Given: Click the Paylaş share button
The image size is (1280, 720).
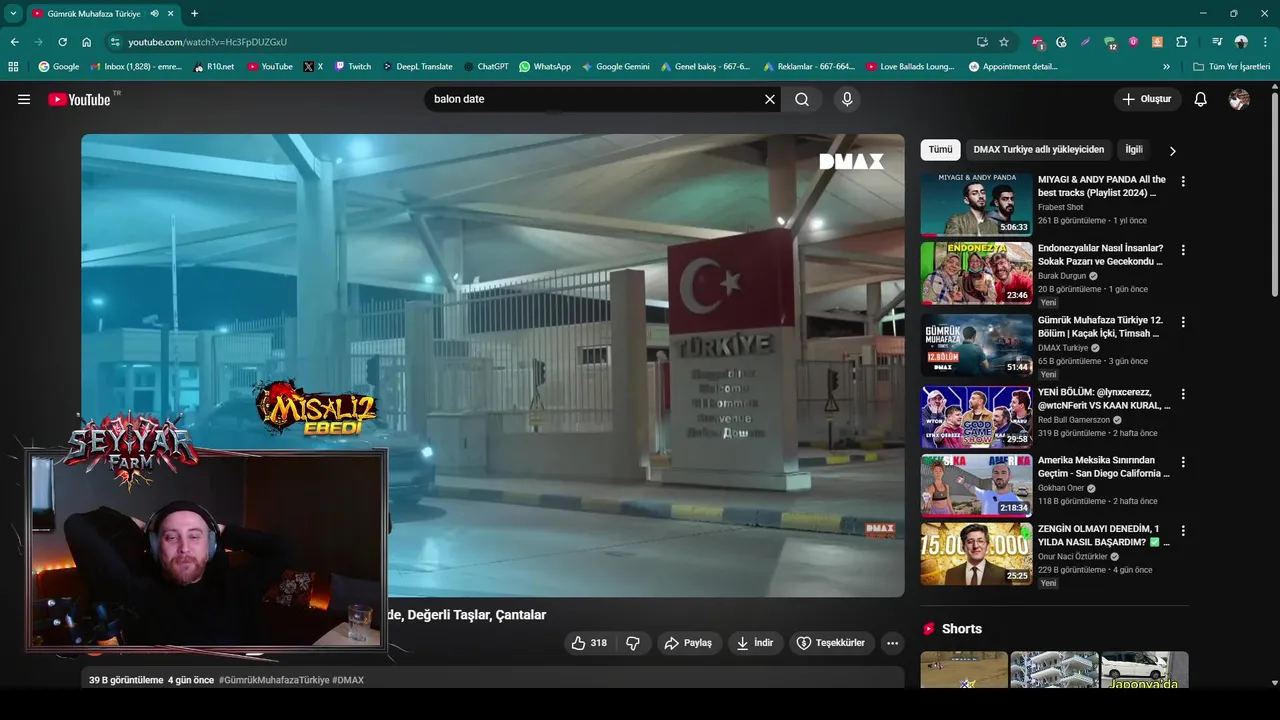Looking at the screenshot, I should tap(688, 643).
